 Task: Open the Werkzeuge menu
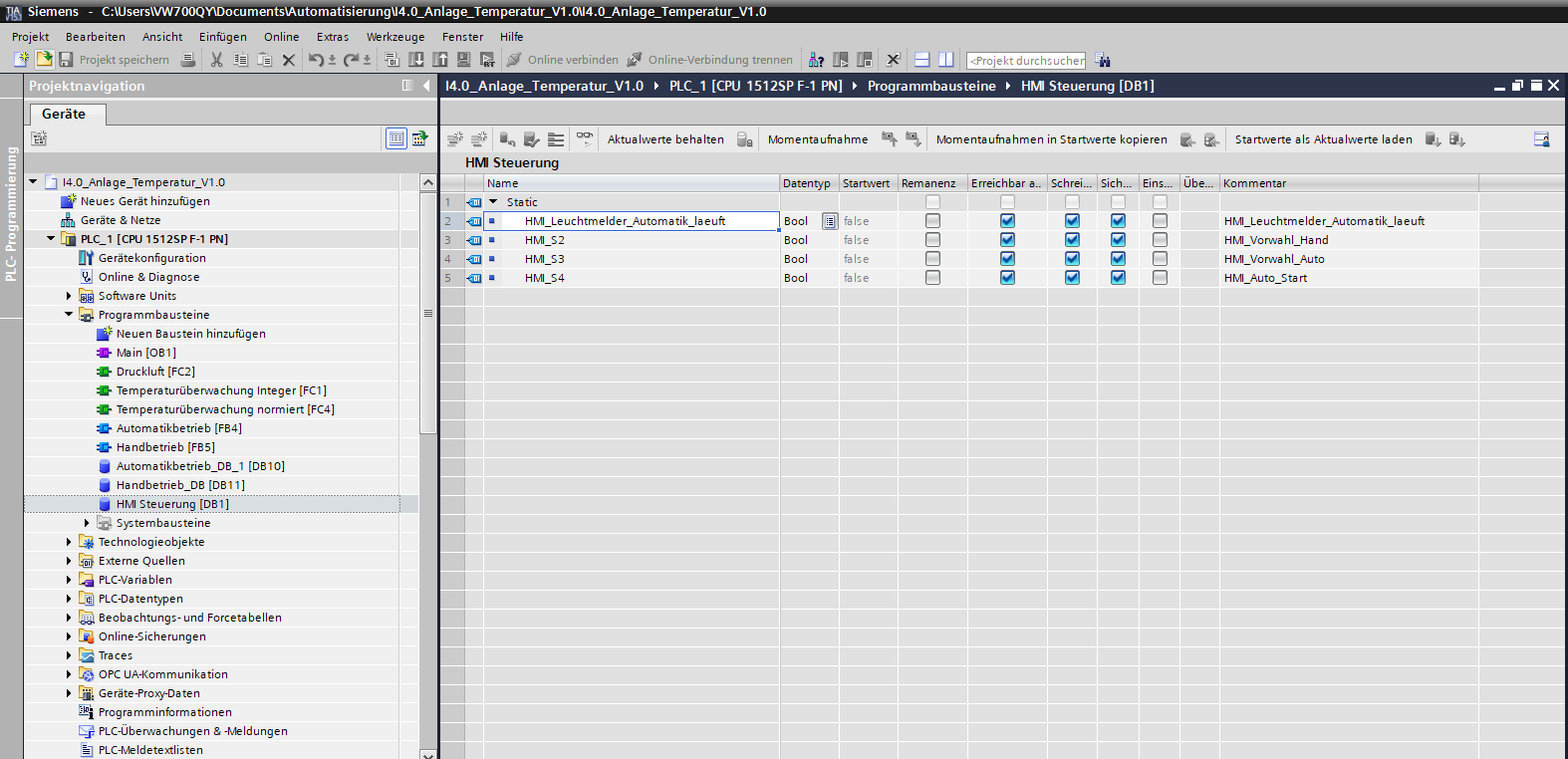[x=394, y=37]
